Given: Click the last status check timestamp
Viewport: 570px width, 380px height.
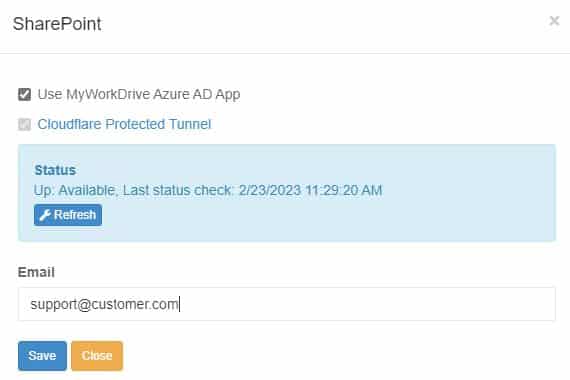Looking at the screenshot, I should tap(310, 190).
